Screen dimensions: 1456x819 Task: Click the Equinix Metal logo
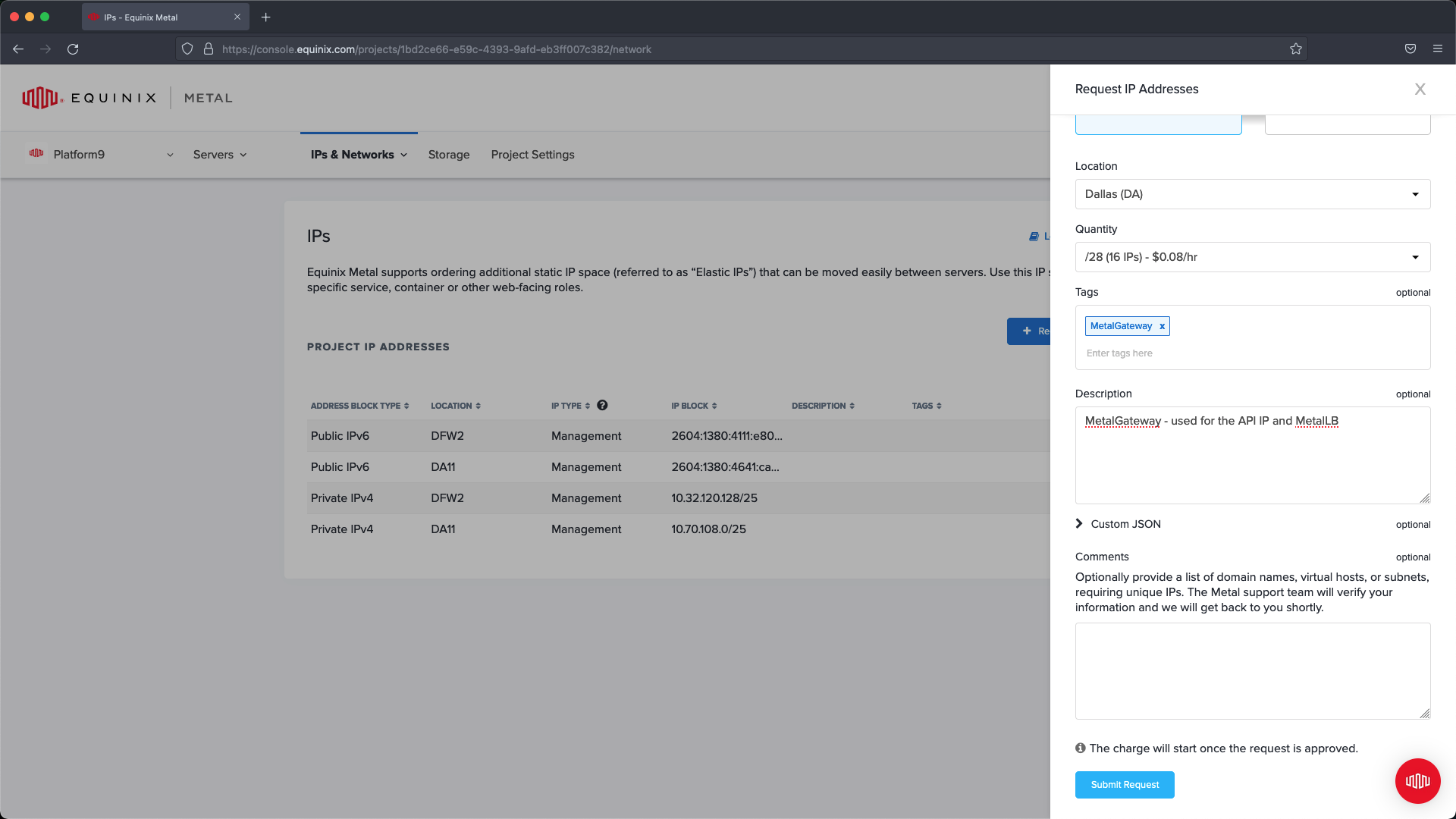[127, 98]
